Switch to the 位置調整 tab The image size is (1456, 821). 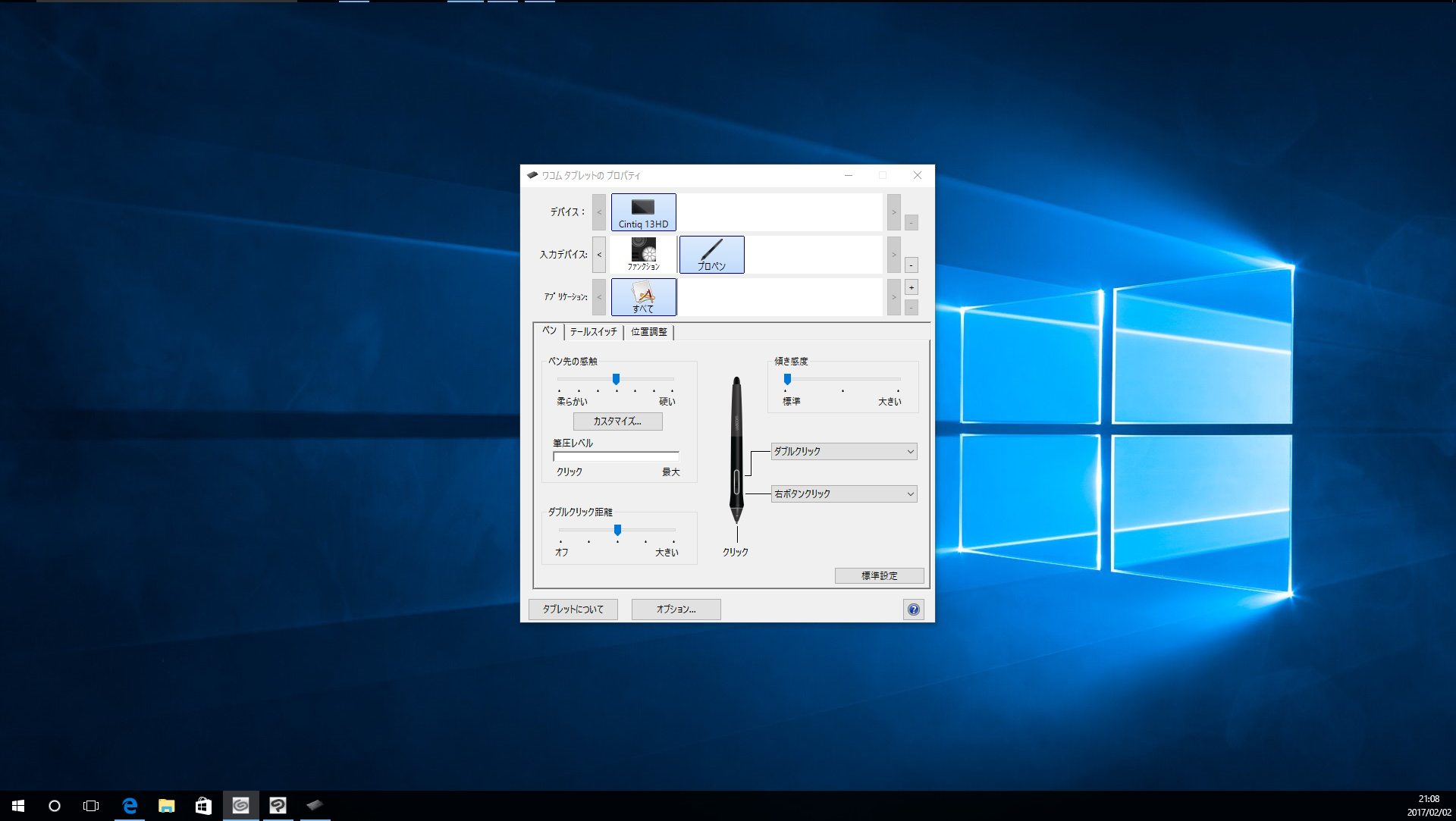649,332
